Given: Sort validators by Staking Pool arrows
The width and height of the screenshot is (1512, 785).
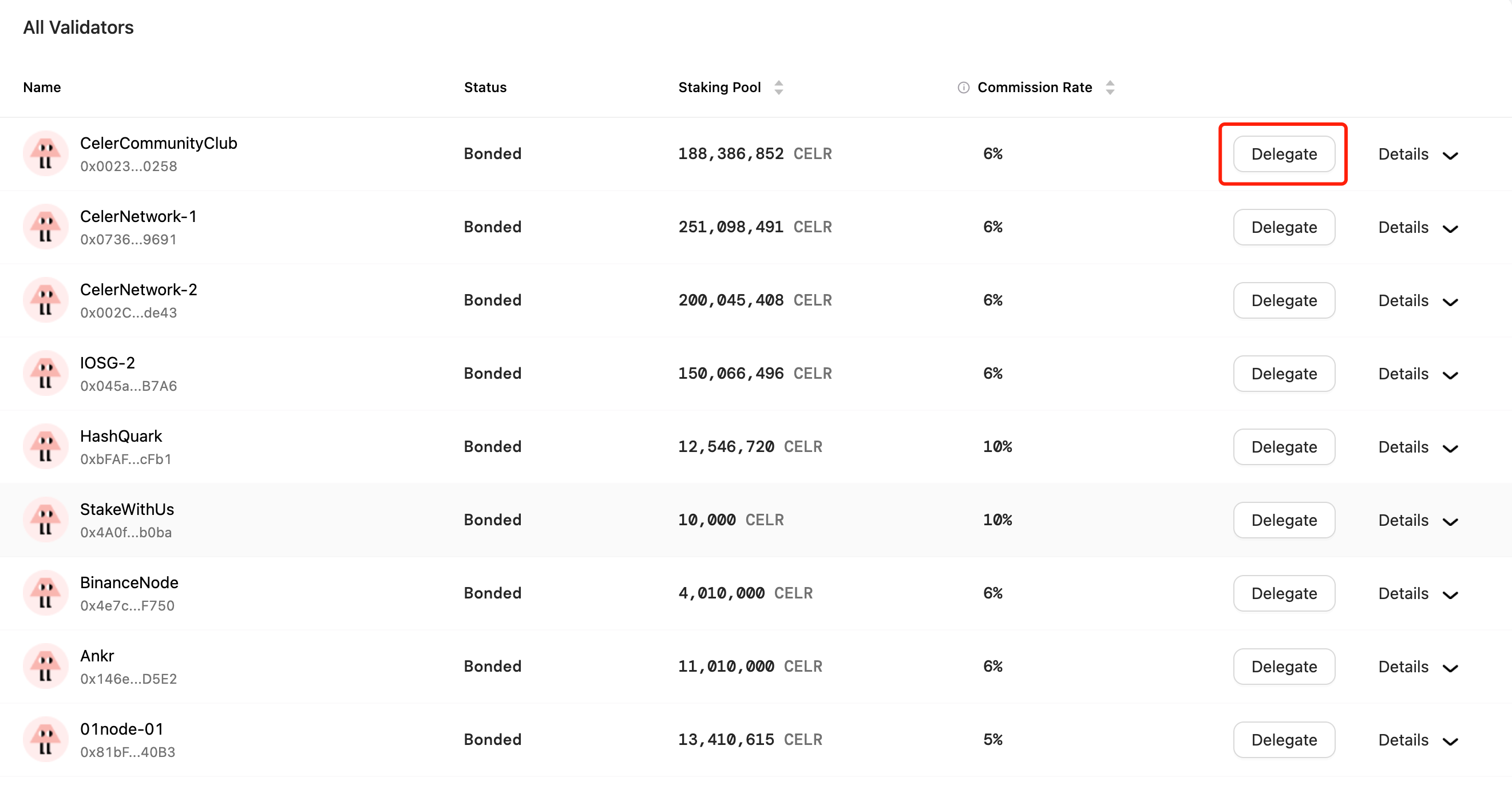Looking at the screenshot, I should pyautogui.click(x=779, y=88).
